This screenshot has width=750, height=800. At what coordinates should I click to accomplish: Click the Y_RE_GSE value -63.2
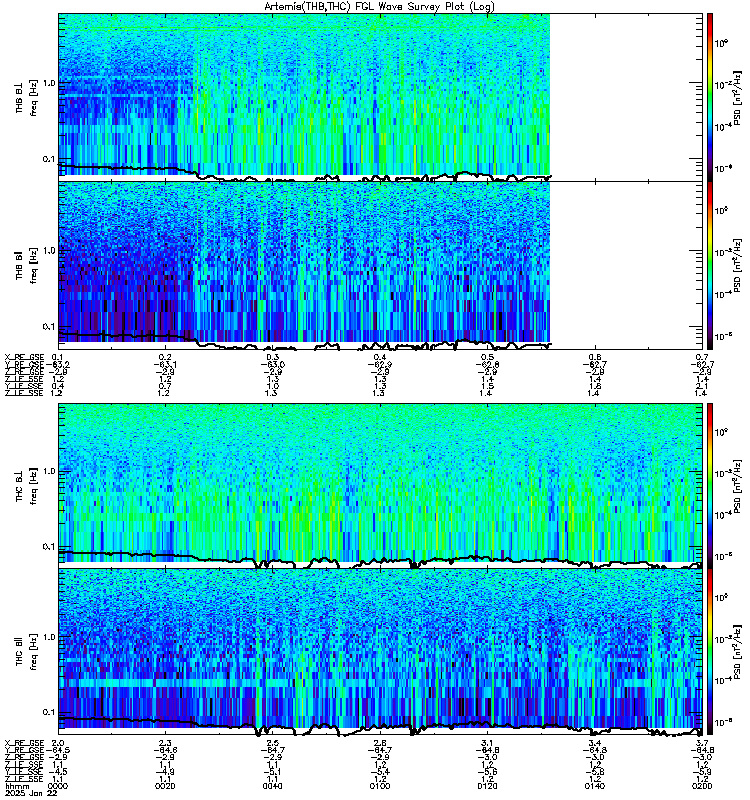pyautogui.click(x=58, y=364)
